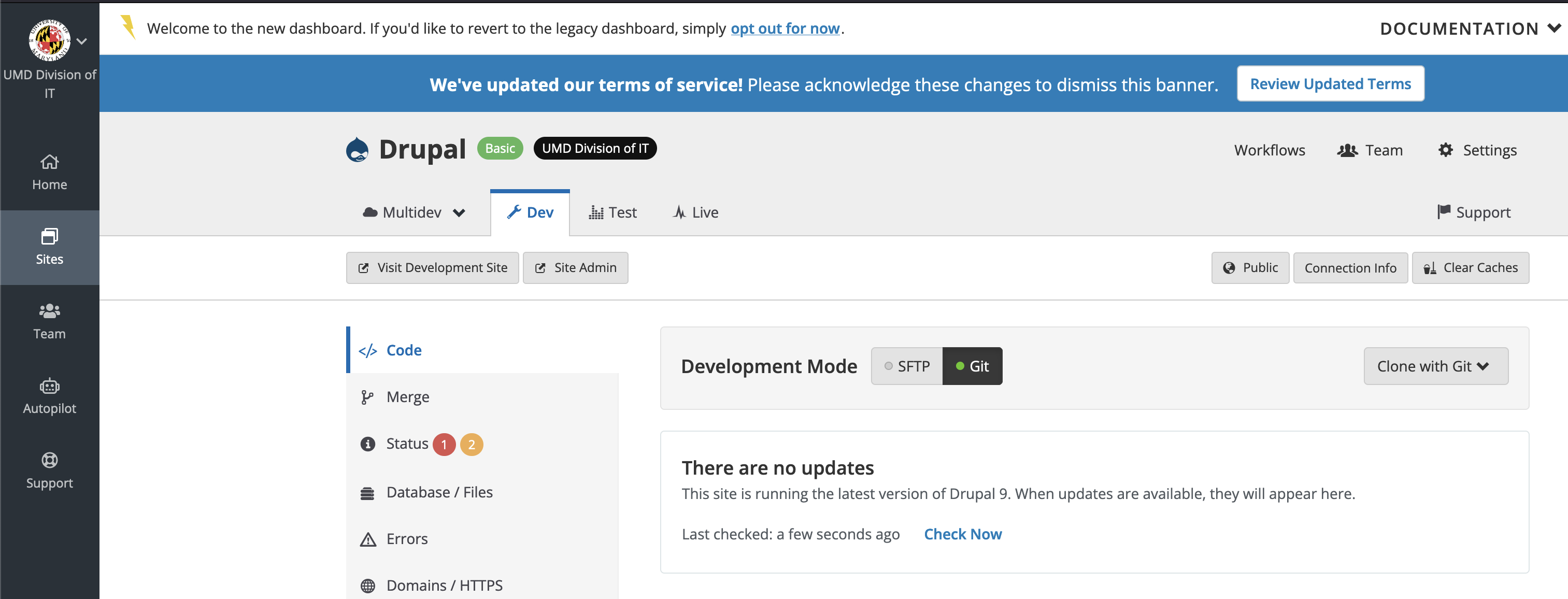Click the UMD Division of IT tag
The width and height of the screenshot is (1568, 599).
point(595,149)
